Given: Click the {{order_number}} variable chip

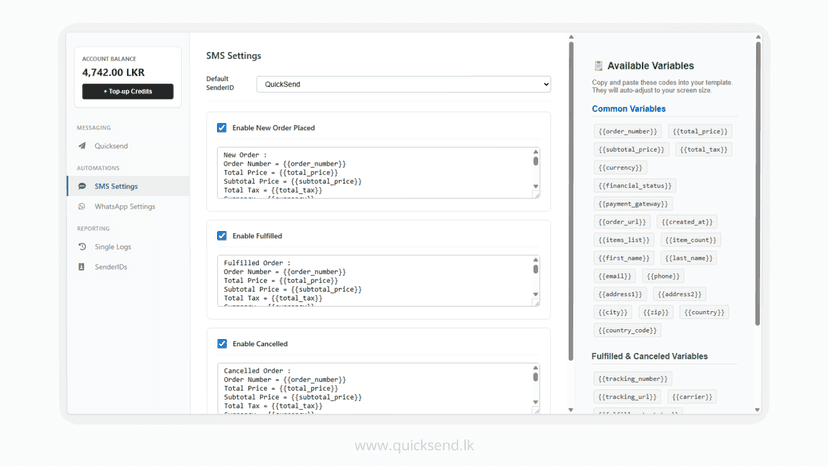Looking at the screenshot, I should [x=628, y=131].
